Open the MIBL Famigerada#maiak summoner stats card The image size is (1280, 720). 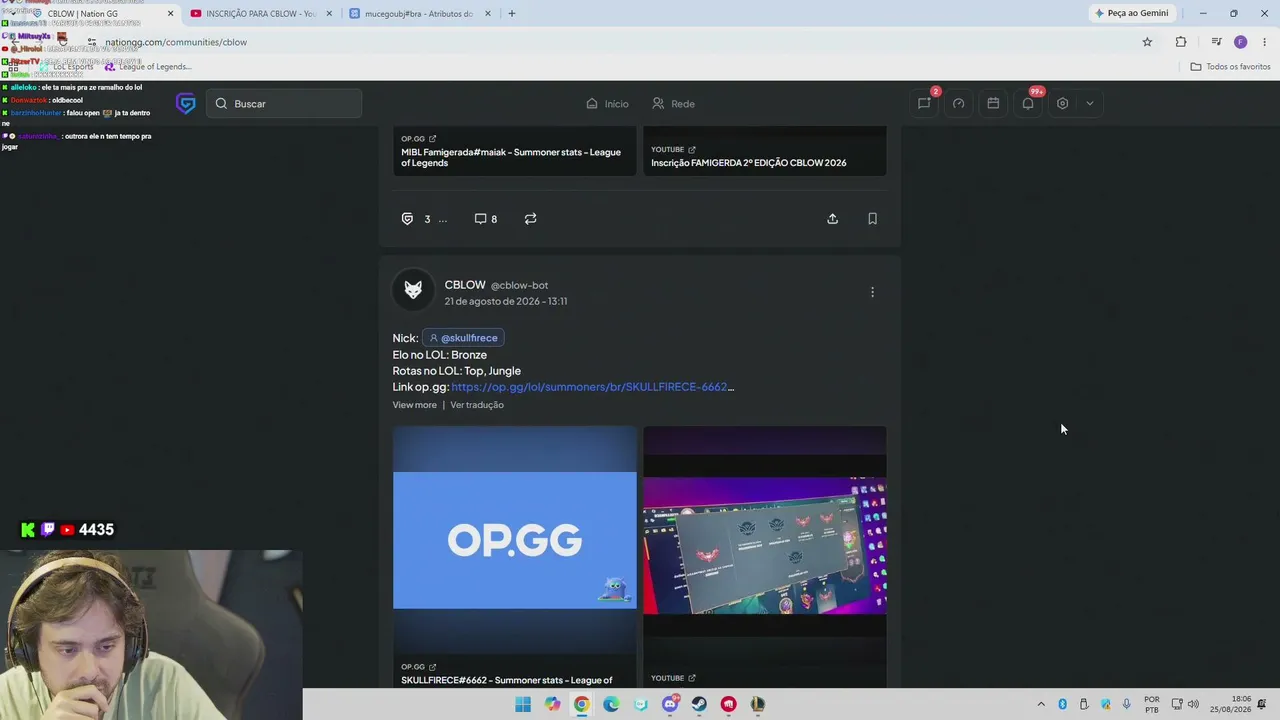pyautogui.click(x=514, y=152)
